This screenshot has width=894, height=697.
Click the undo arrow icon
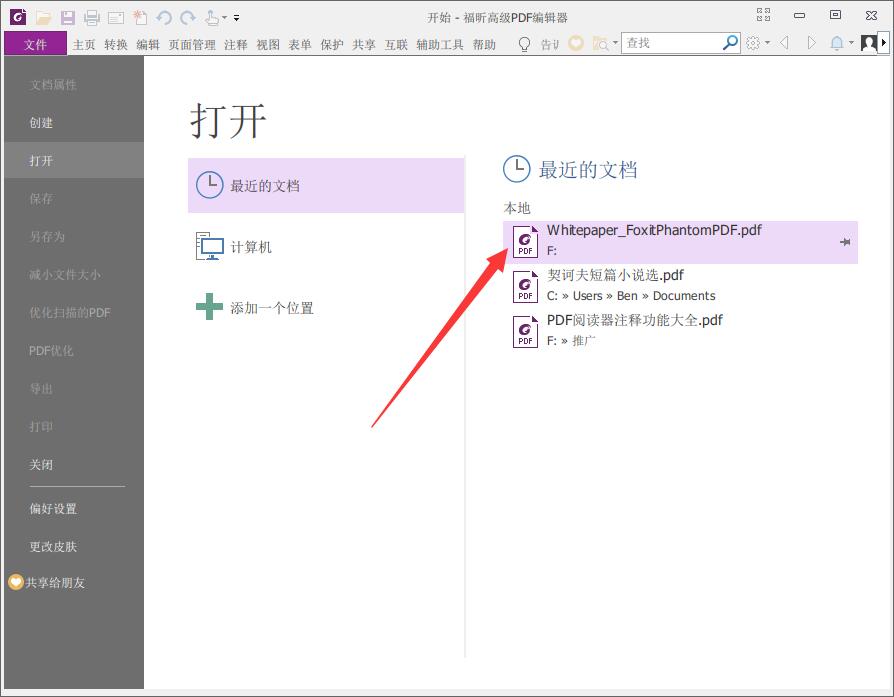click(x=164, y=18)
